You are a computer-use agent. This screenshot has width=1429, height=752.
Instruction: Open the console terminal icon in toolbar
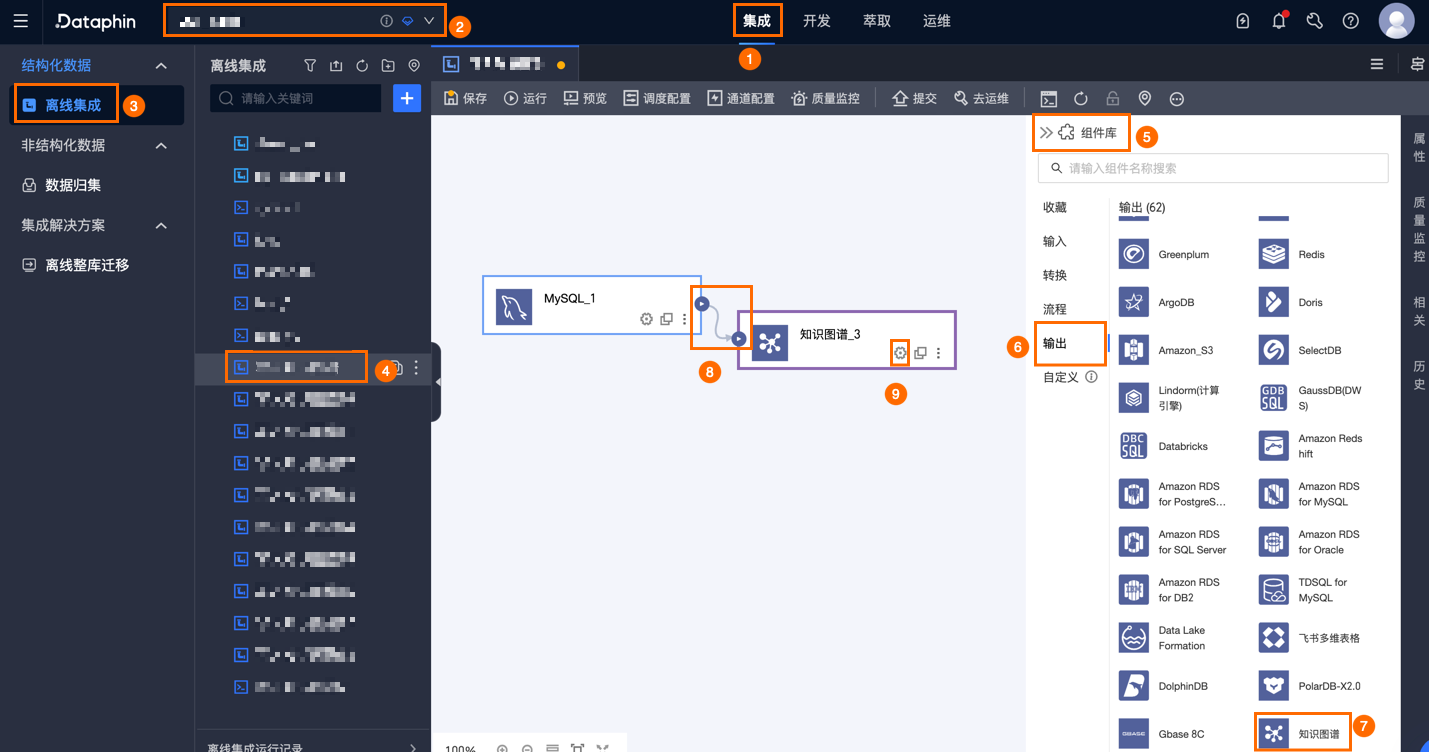[1049, 99]
